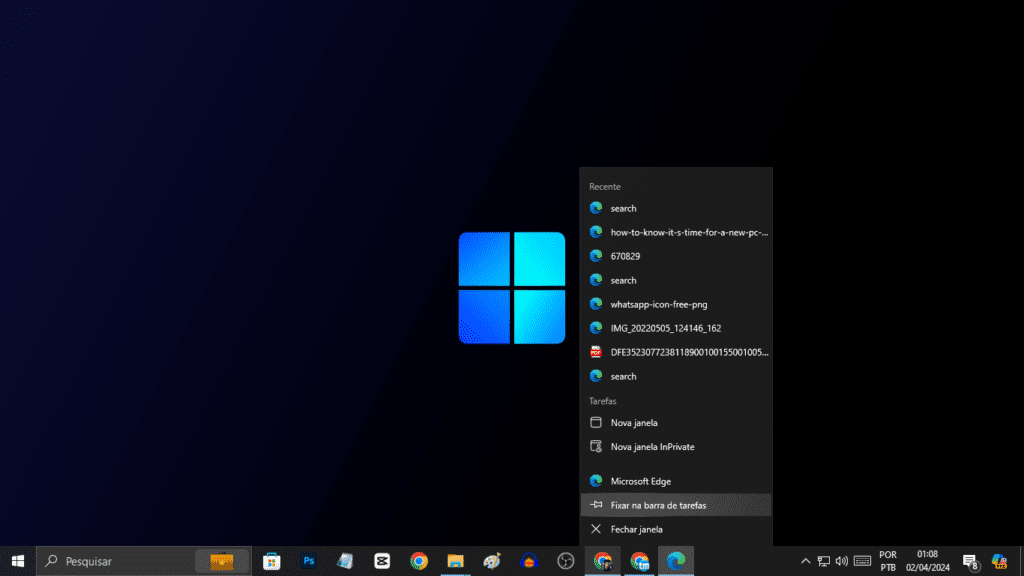Open the touch keyboard from the system tray
Image resolution: width=1024 pixels, height=576 pixels.
[x=864, y=561]
